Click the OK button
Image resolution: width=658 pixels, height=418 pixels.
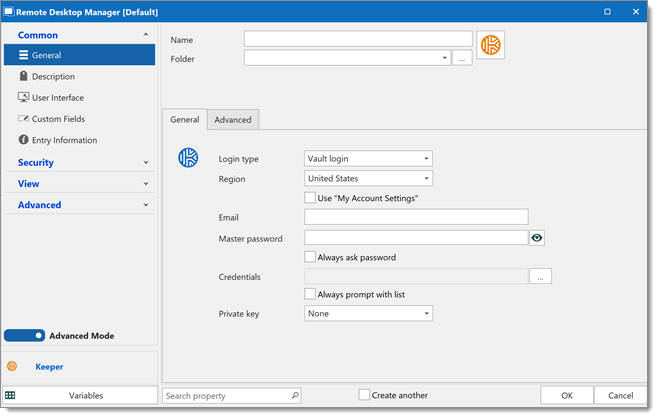567,395
